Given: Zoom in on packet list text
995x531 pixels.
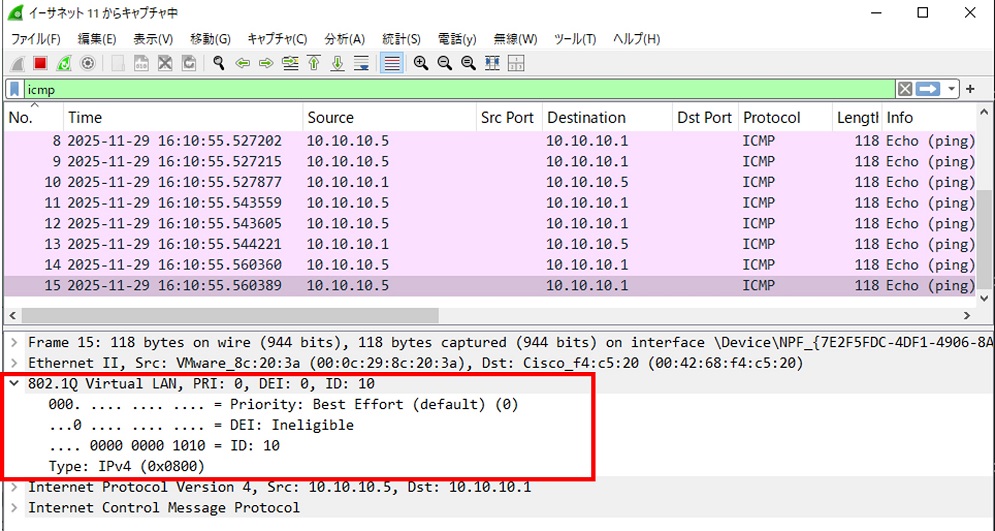Looking at the screenshot, I should pos(421,63).
